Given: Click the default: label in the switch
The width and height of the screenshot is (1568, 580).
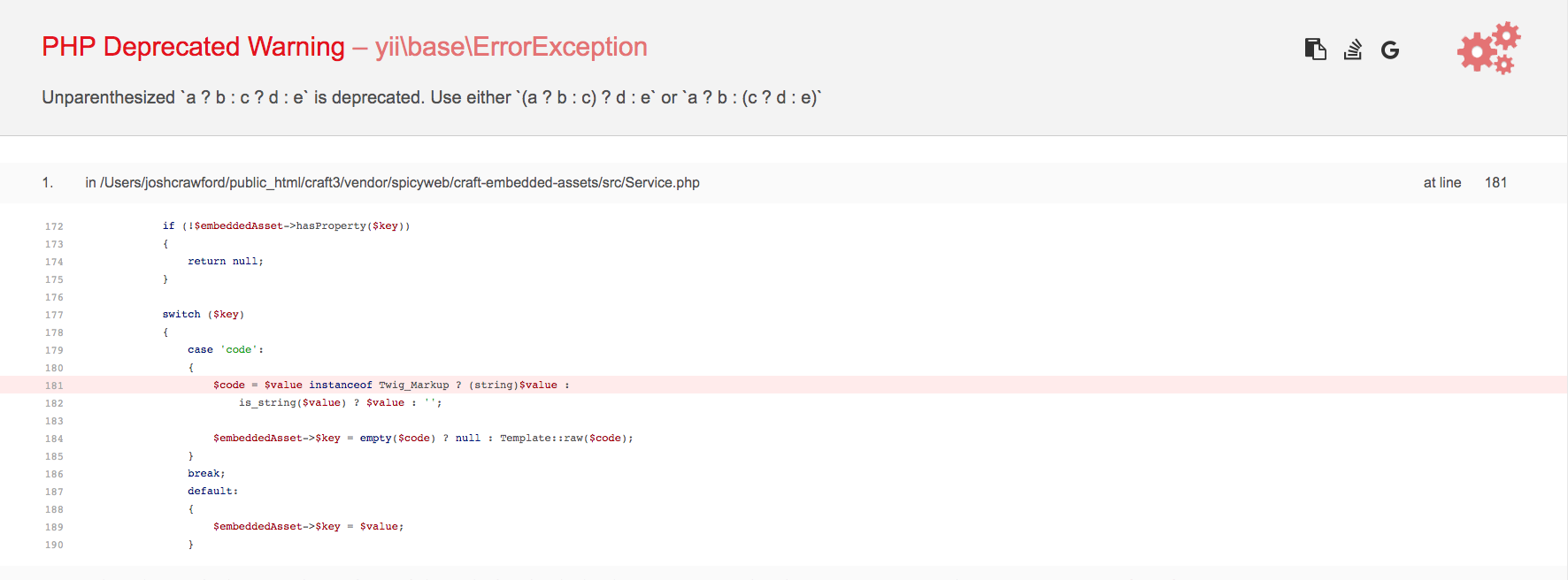Looking at the screenshot, I should pyautogui.click(x=211, y=491).
